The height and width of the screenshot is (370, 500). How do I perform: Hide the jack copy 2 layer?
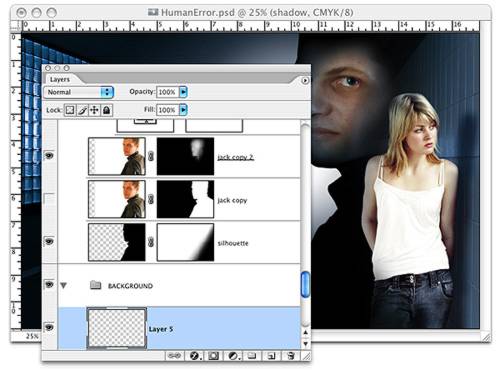(x=49, y=156)
